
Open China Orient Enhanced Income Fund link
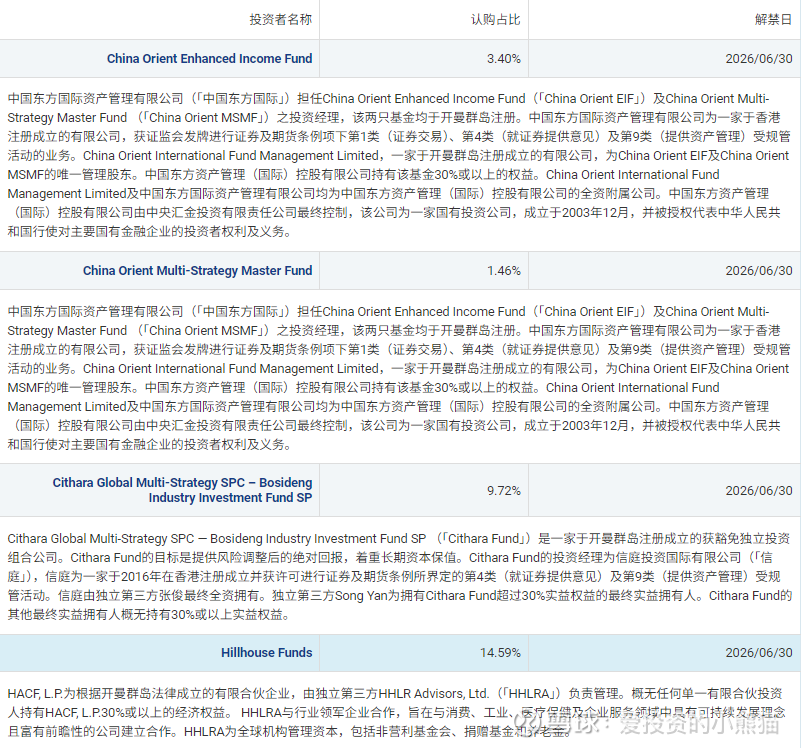209,59
